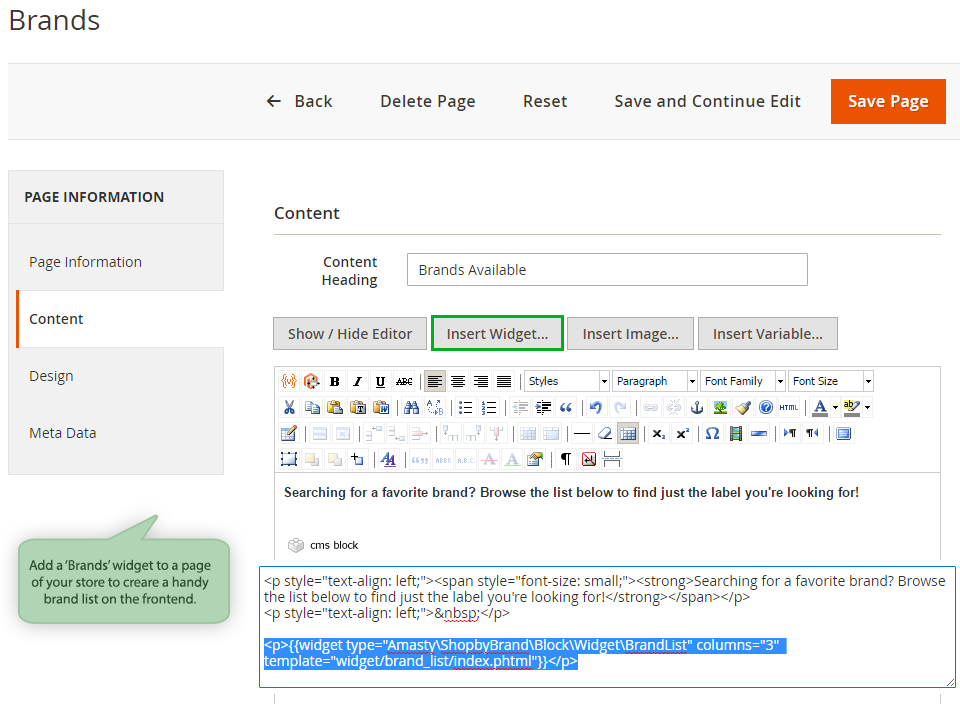The height and width of the screenshot is (704, 960).
Task: Toggle Strikethrough formatting
Action: [403, 381]
